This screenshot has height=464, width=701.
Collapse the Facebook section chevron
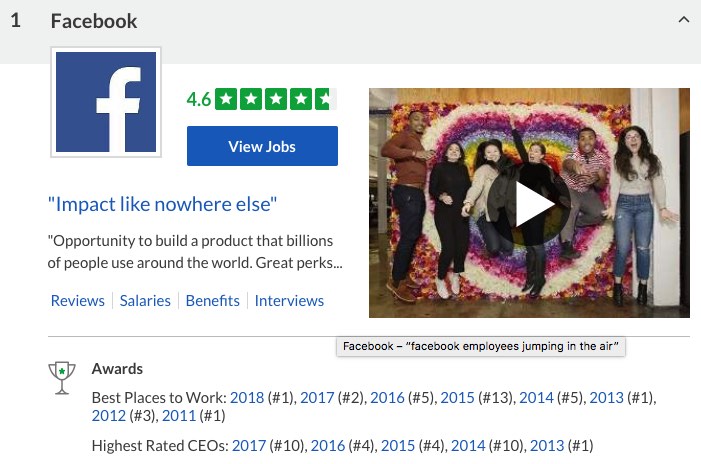click(684, 20)
